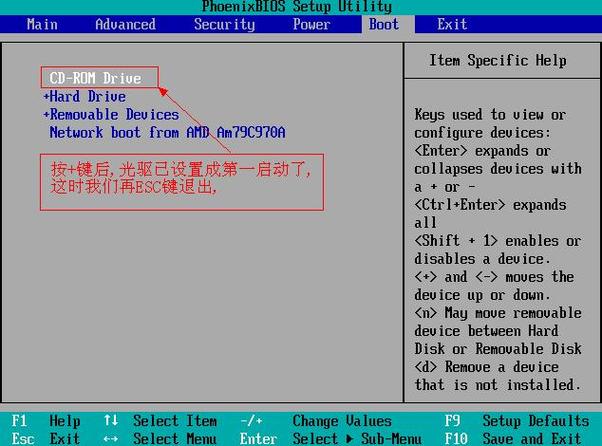Go to the Exit tab
This screenshot has height=446, width=602.
click(452, 24)
